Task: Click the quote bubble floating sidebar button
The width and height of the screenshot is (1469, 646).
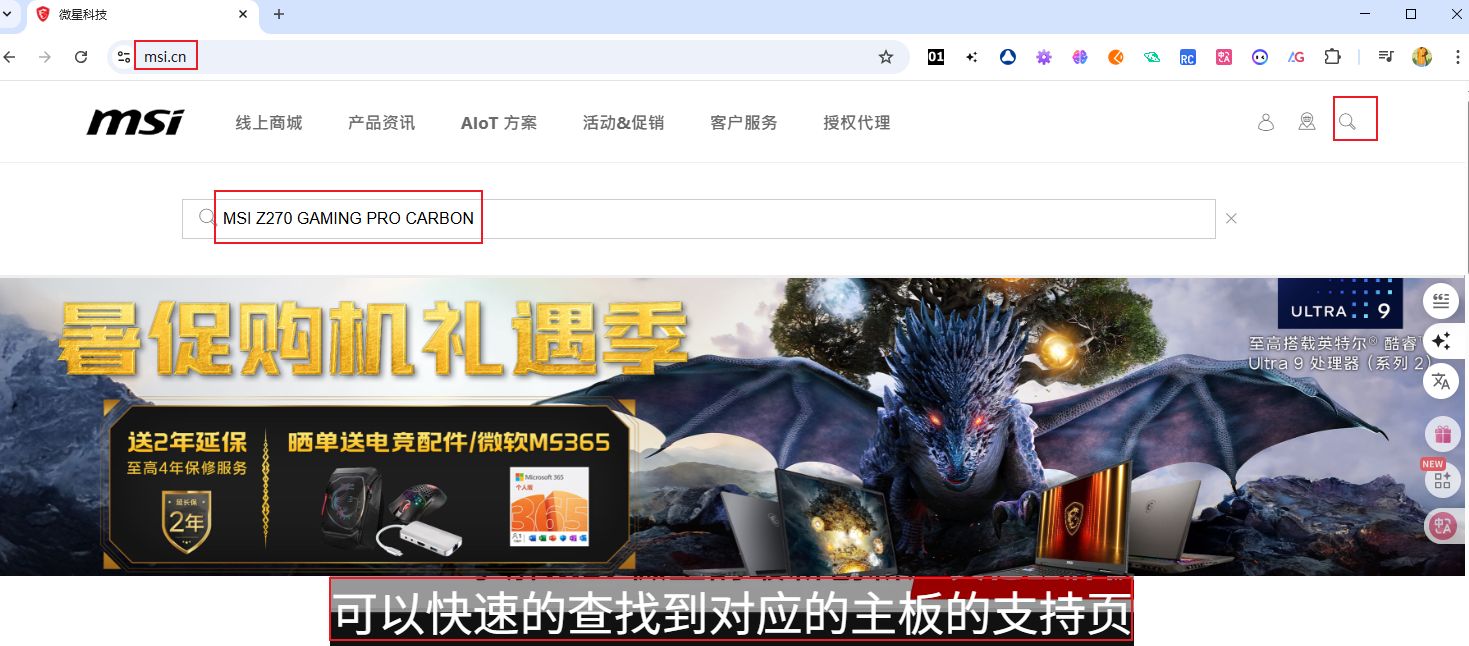Action: pyautogui.click(x=1441, y=300)
